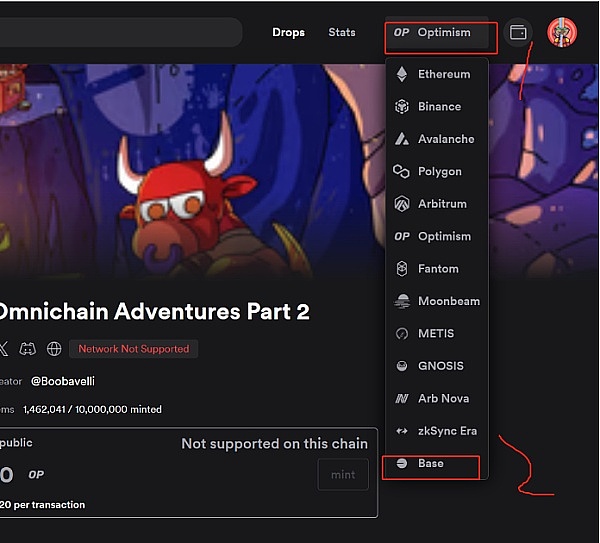
Task: Click the search input field
Action: [x=121, y=33]
